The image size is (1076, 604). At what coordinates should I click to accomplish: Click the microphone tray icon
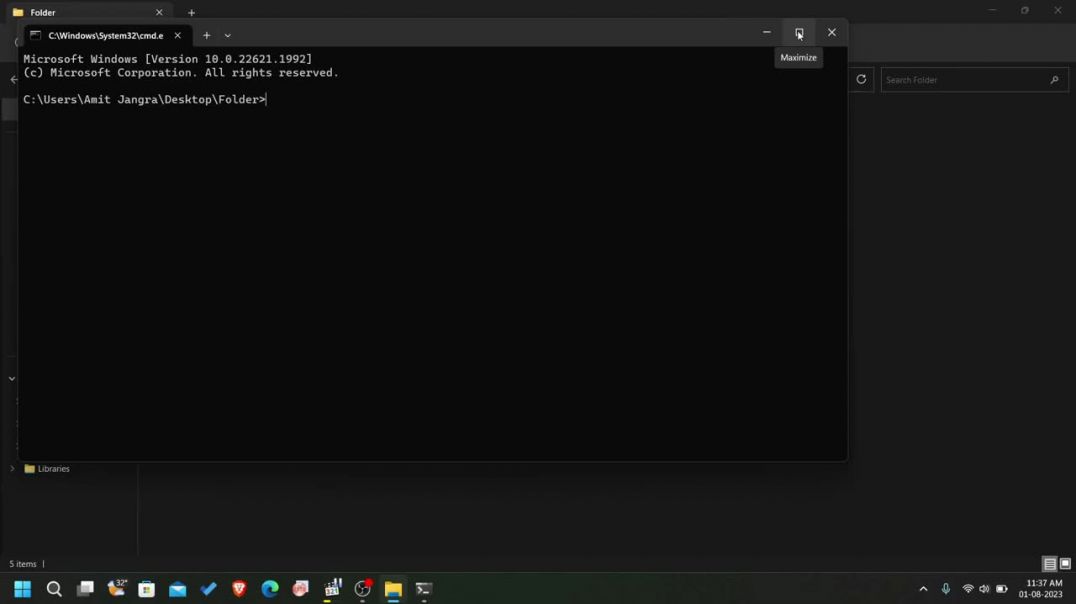coord(946,589)
